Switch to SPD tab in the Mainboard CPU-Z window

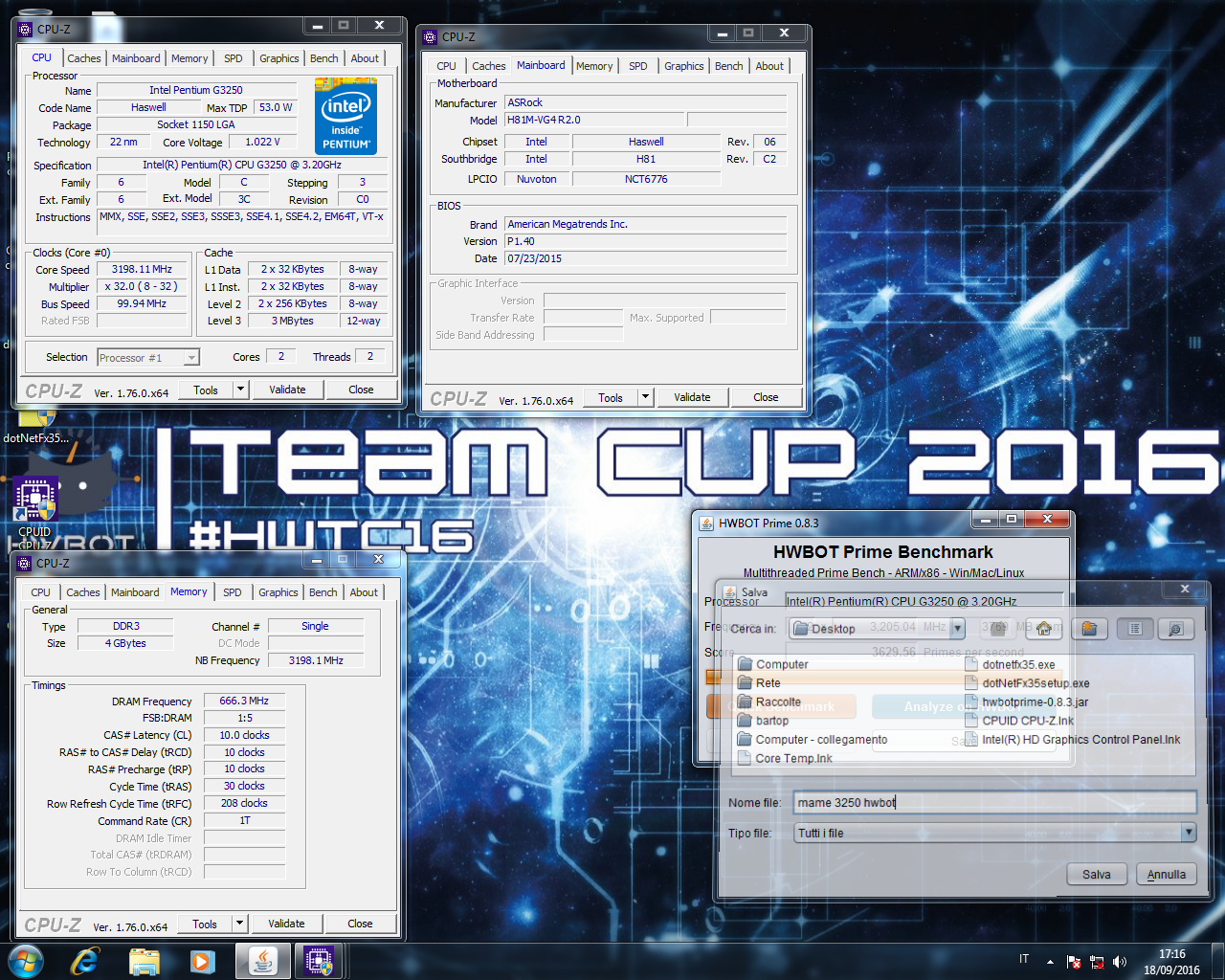tap(637, 66)
